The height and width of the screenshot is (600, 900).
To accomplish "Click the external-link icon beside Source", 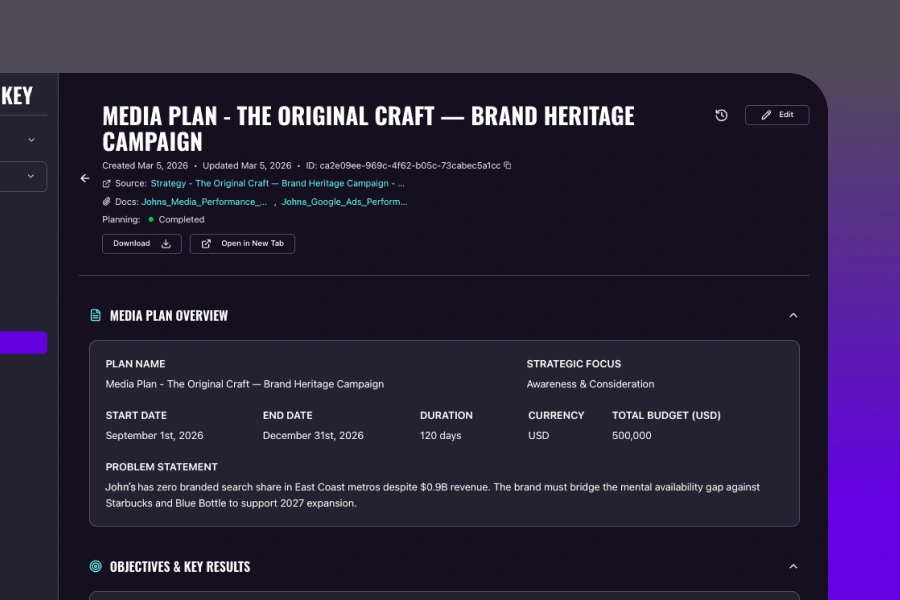I will pyautogui.click(x=107, y=183).
